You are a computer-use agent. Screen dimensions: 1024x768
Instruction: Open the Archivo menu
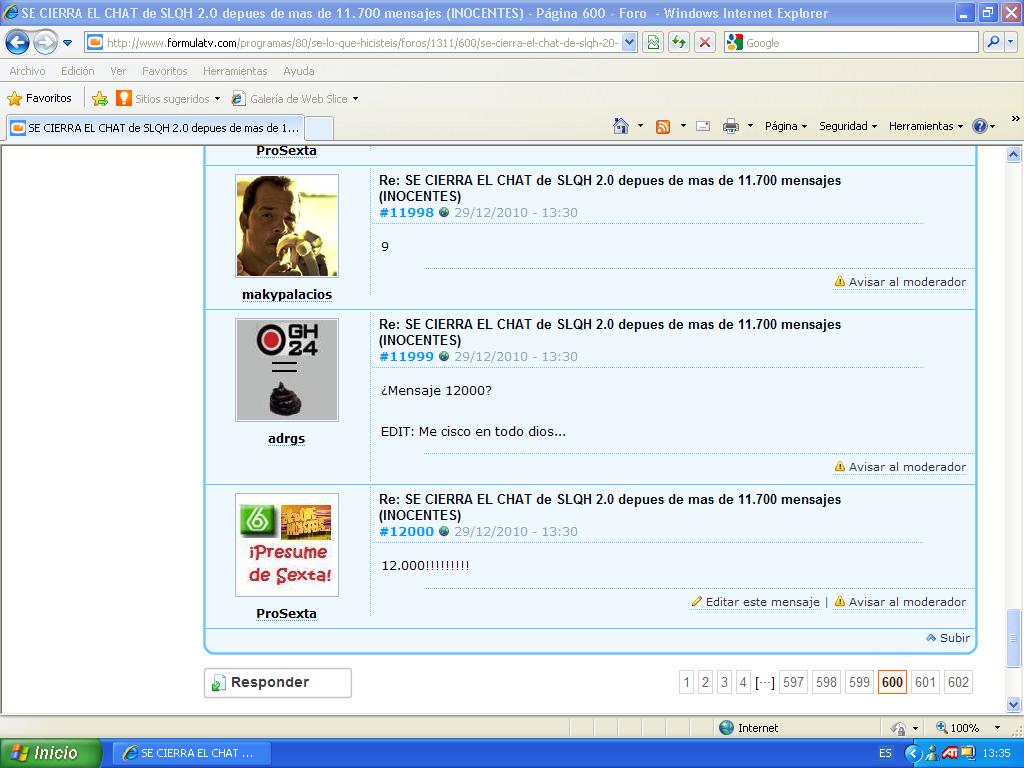[x=27, y=71]
